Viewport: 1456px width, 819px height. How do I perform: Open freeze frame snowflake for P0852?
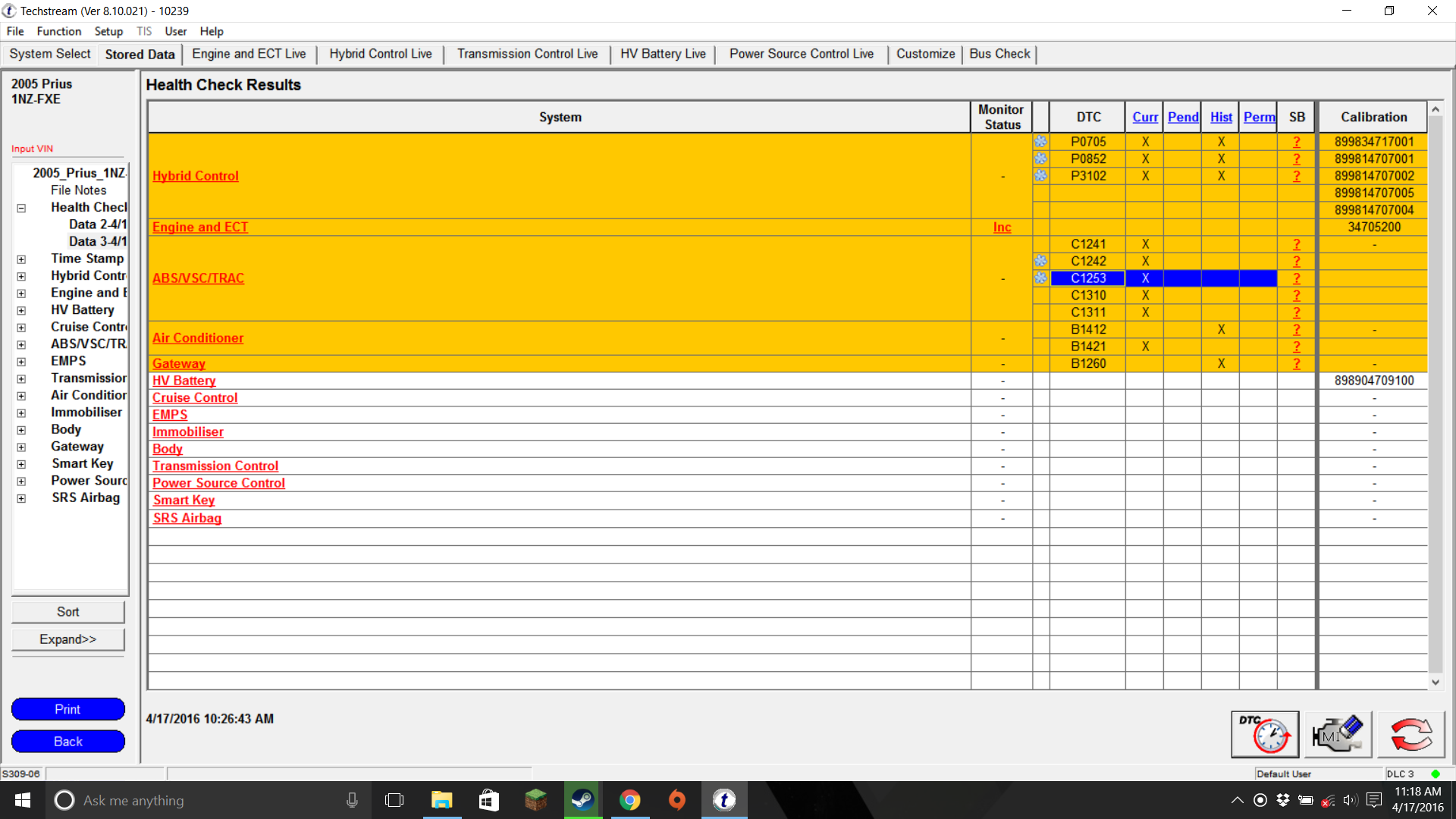pos(1040,158)
